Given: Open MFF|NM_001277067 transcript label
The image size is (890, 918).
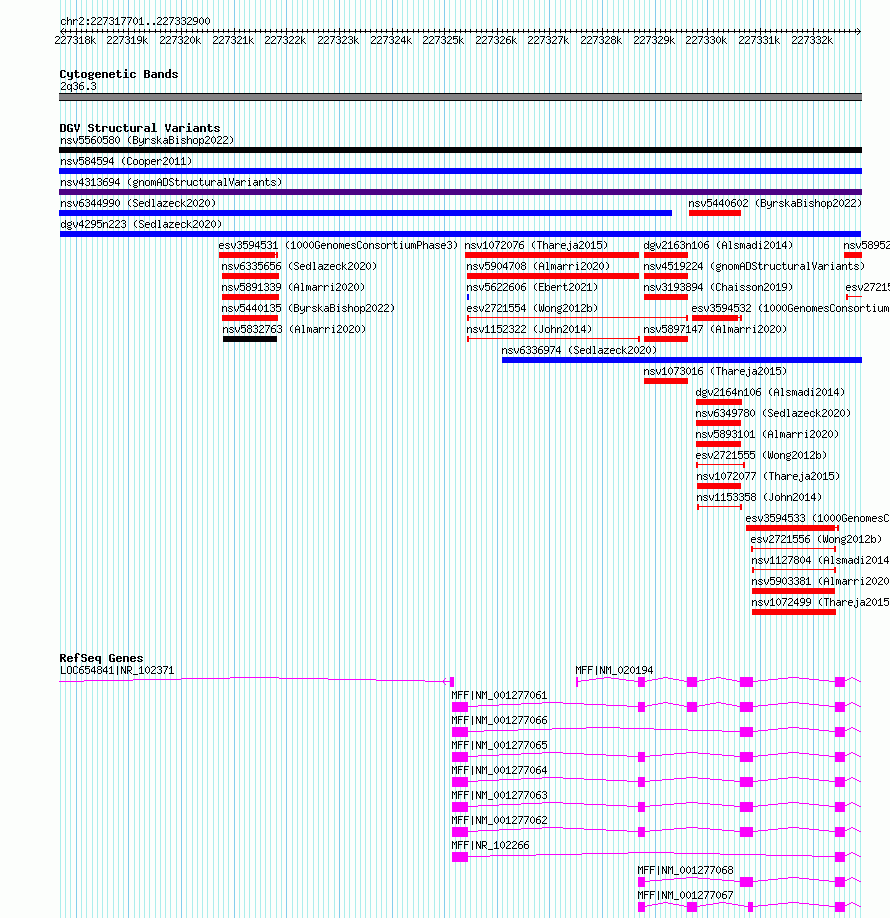Looking at the screenshot, I should tap(685, 896).
